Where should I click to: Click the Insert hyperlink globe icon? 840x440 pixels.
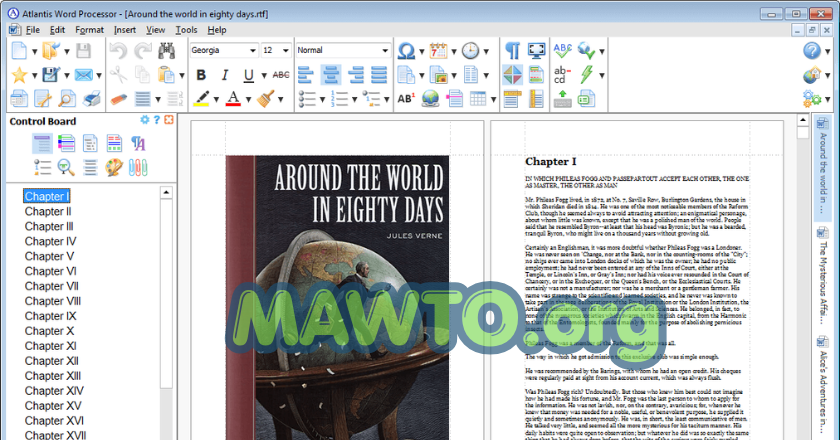click(x=431, y=99)
